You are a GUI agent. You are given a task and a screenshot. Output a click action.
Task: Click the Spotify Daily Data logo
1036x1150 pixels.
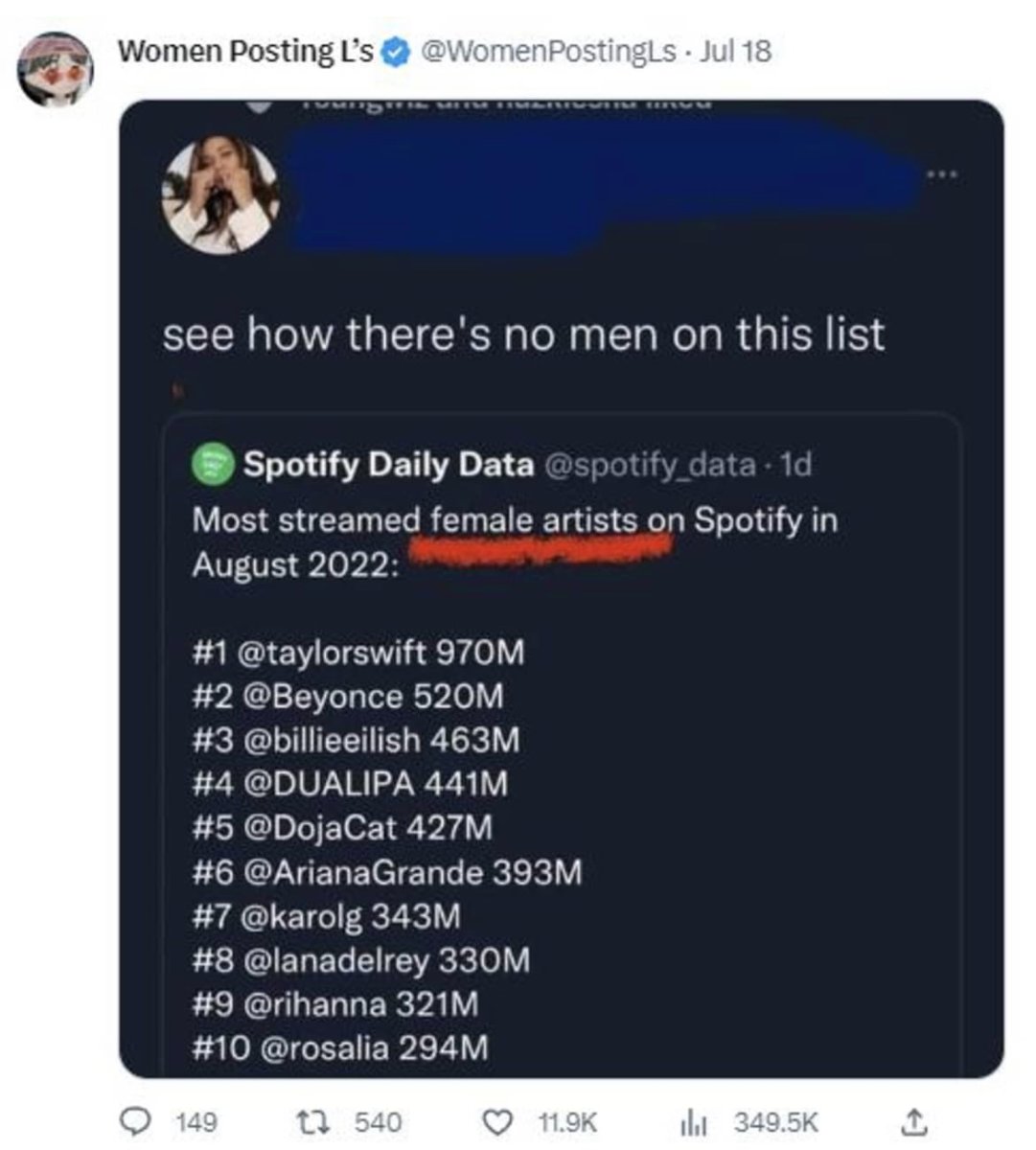215,465
